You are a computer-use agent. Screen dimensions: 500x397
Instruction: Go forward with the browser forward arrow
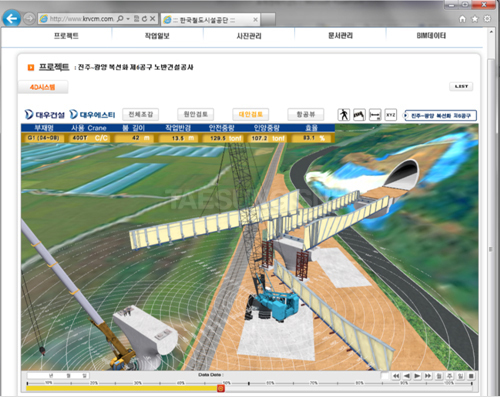point(29,19)
